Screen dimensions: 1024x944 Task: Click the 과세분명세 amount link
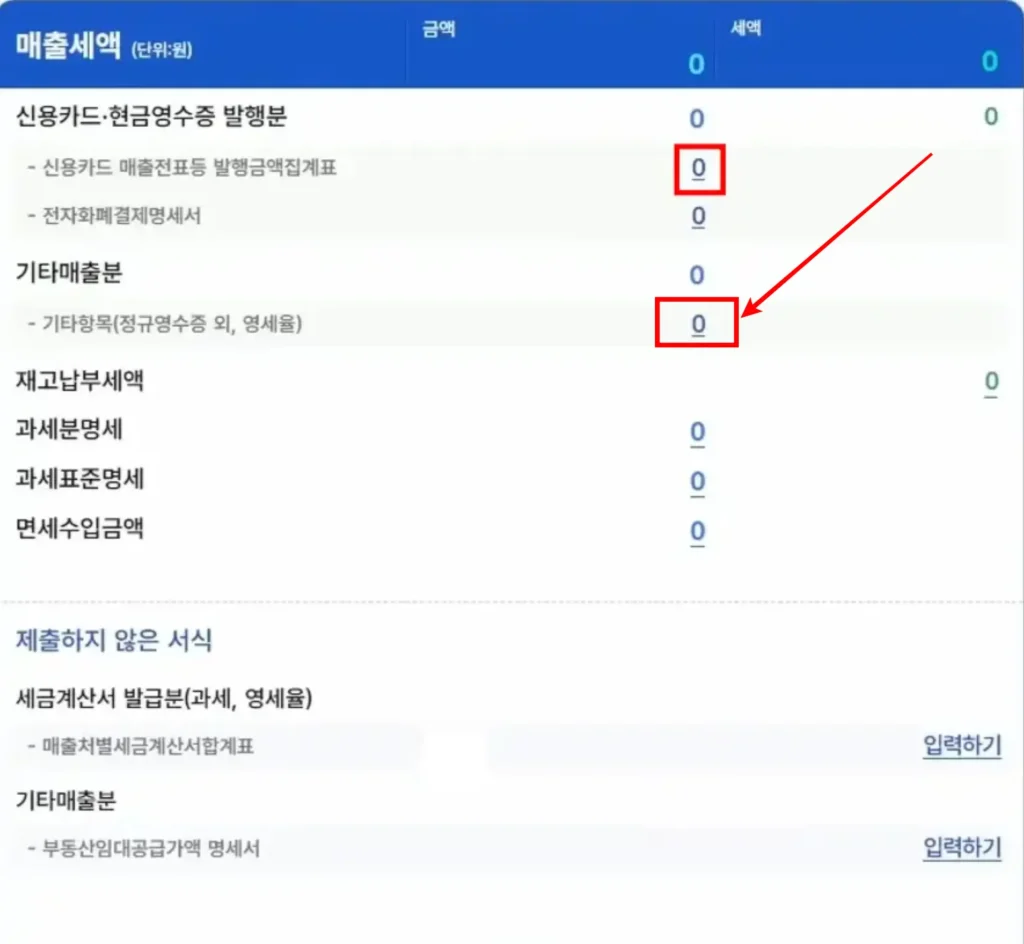[697, 432]
